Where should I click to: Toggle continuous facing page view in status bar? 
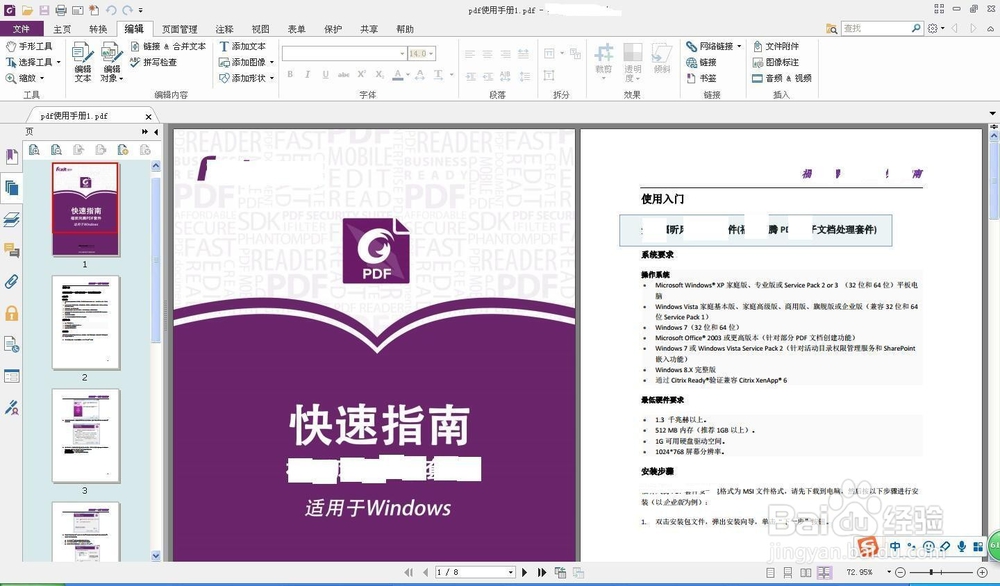(825, 573)
